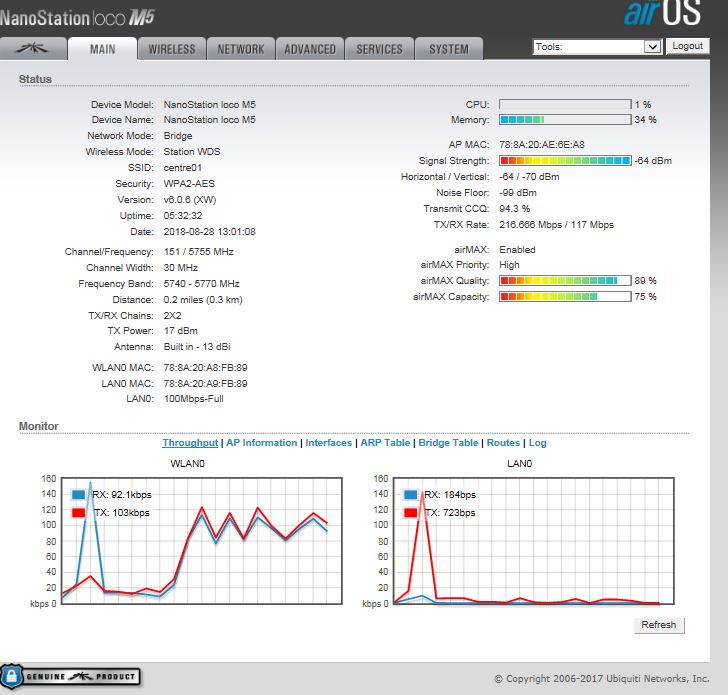Click the TX/RX Chains value 2X2

click(172, 316)
